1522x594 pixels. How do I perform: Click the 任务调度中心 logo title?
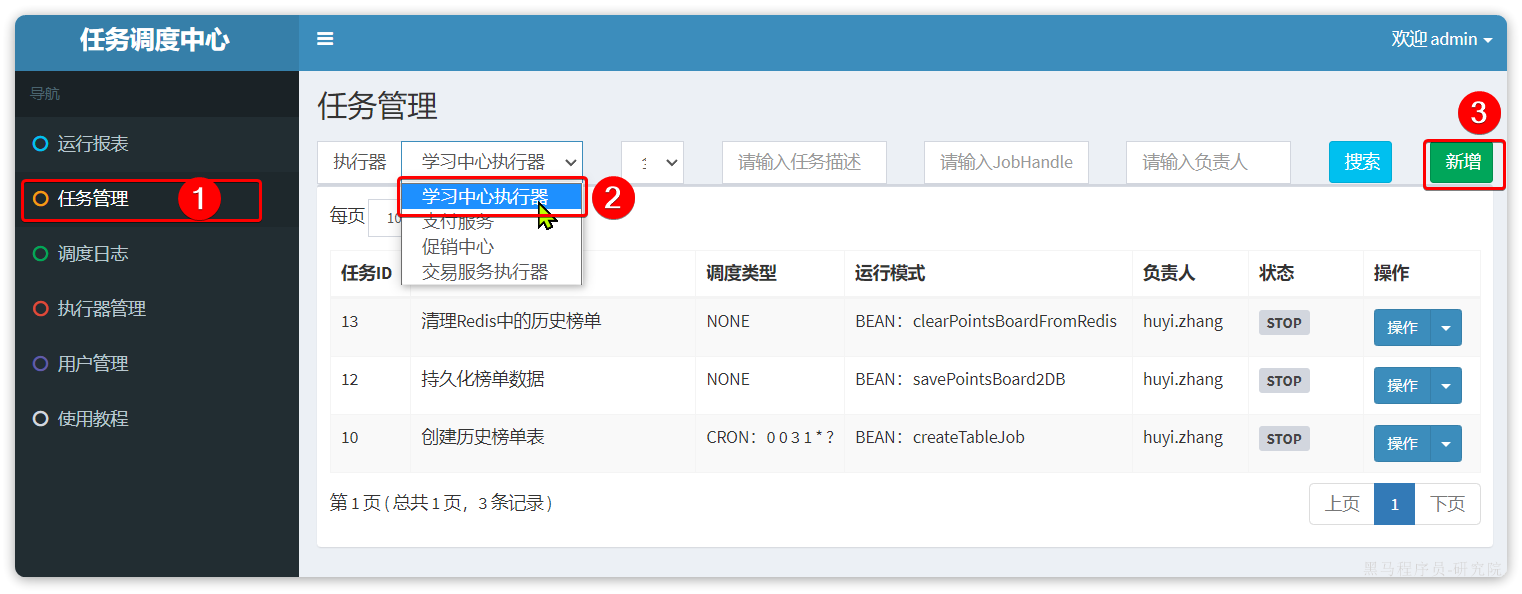pyautogui.click(x=155, y=41)
